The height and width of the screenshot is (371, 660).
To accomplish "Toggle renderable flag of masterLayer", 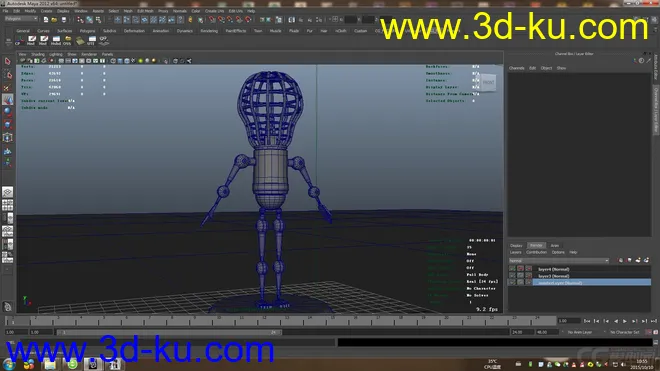I will 512,283.
